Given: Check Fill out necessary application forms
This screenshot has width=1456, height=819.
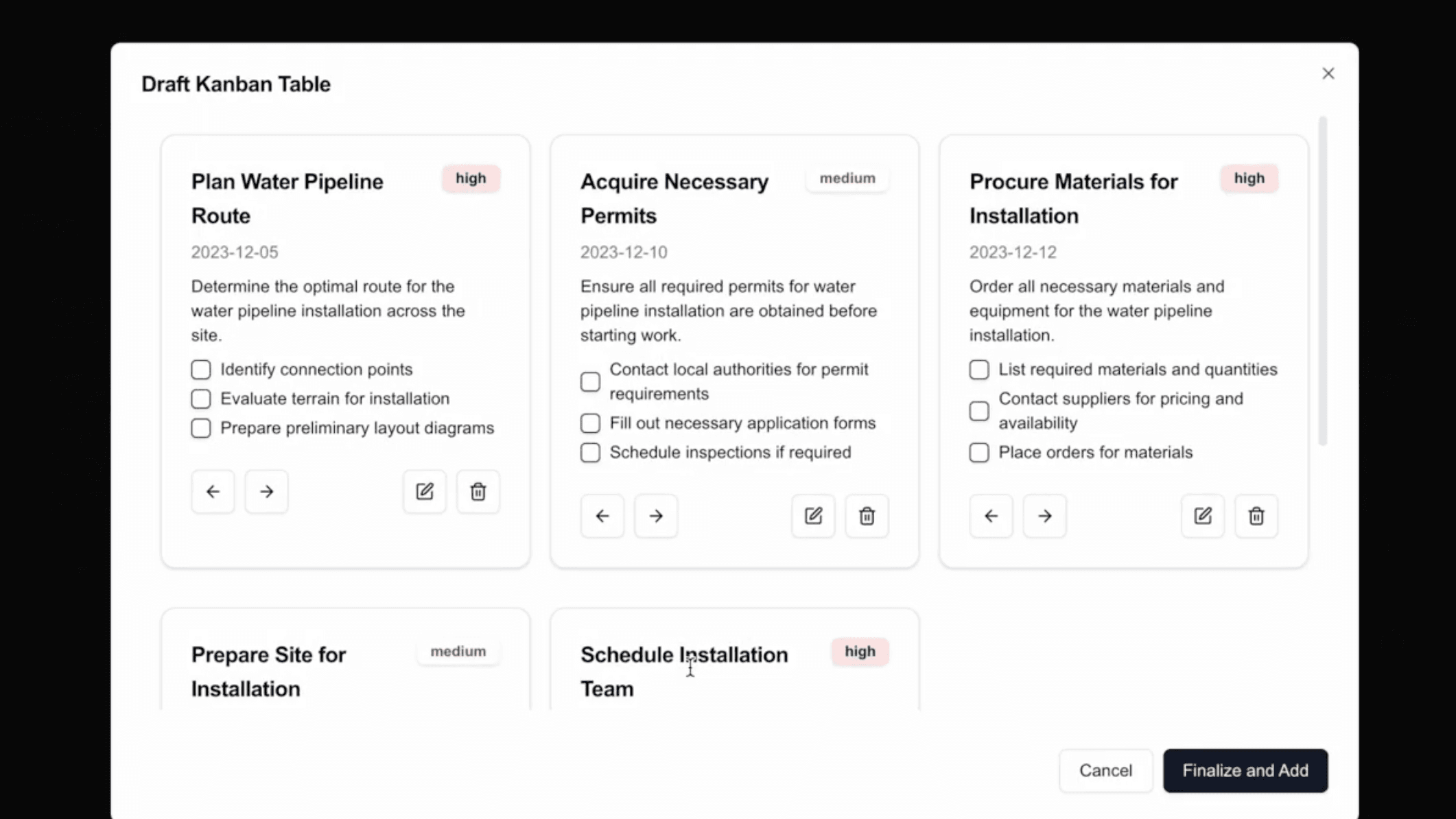Looking at the screenshot, I should (x=590, y=423).
